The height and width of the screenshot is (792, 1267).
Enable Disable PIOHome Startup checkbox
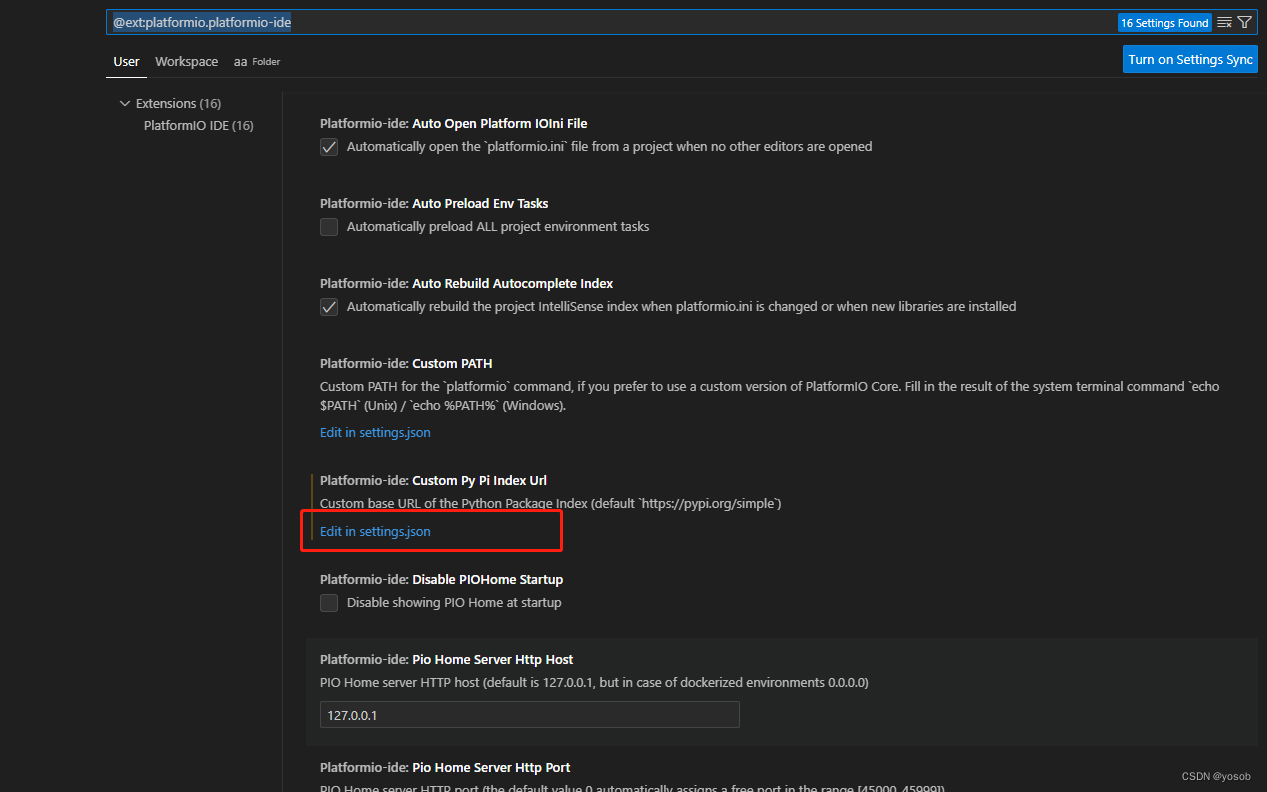coord(329,603)
